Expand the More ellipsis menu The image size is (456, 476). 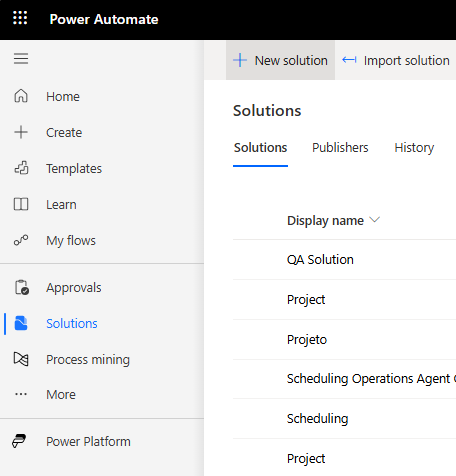[21, 394]
